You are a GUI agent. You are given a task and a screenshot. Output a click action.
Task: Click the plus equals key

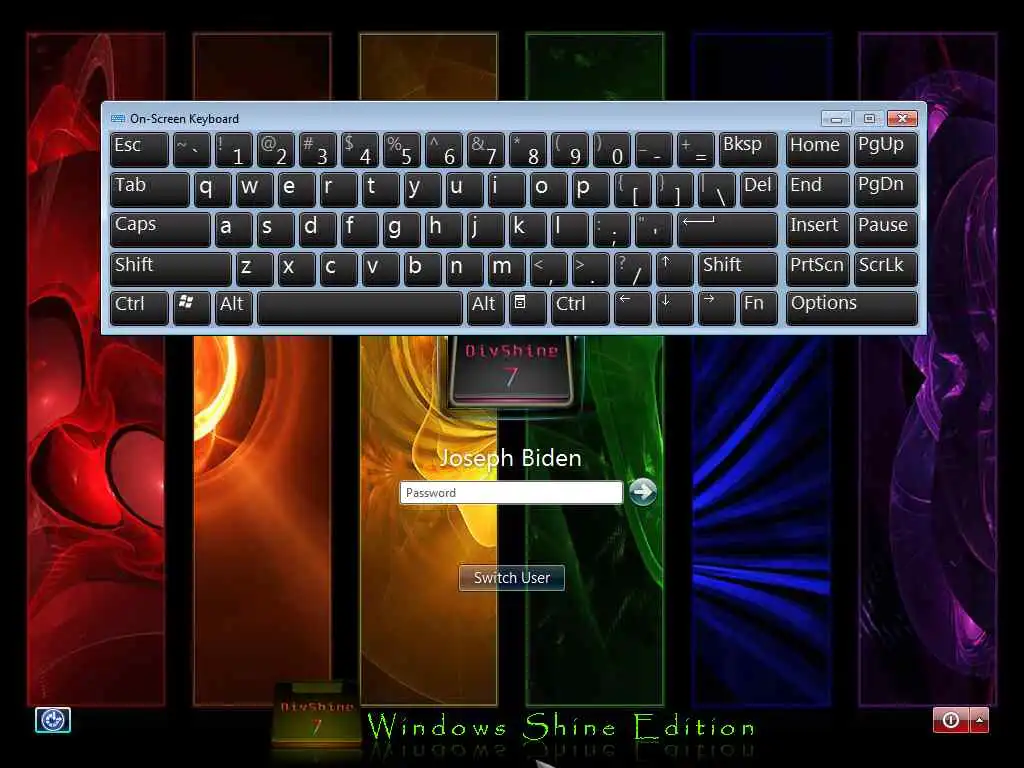[695, 150]
